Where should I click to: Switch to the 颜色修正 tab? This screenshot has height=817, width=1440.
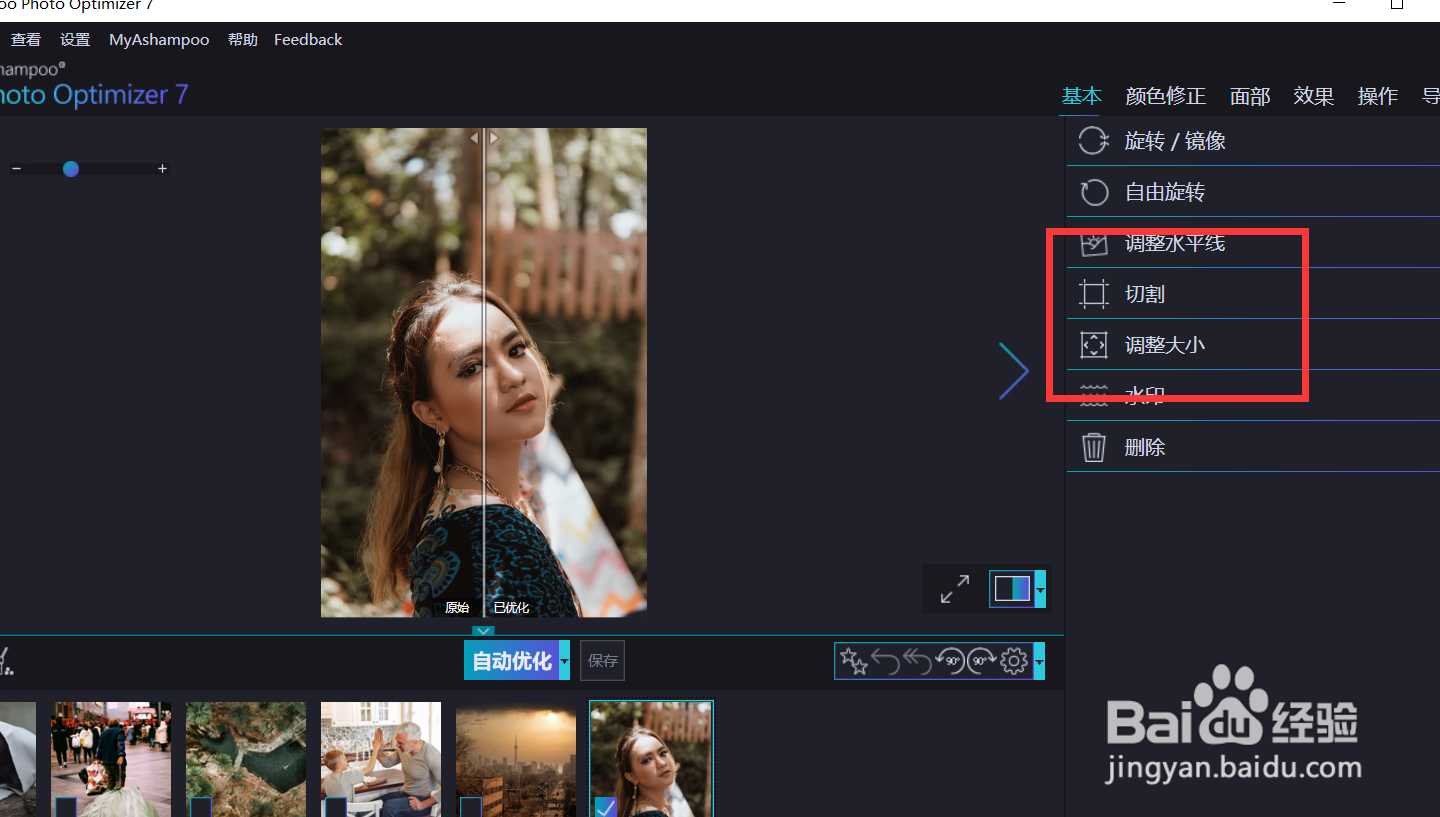click(x=1165, y=96)
